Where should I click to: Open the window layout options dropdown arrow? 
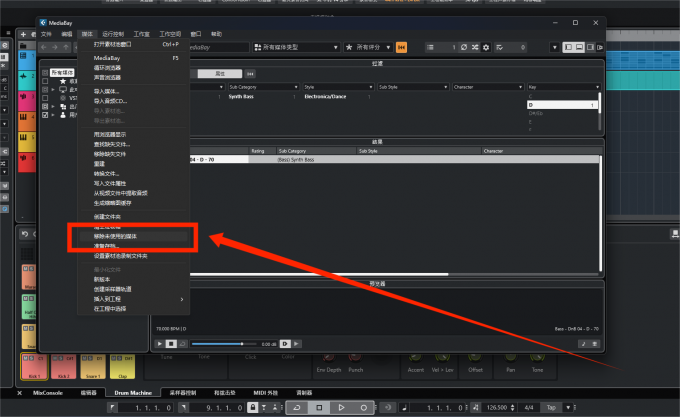click(555, 47)
